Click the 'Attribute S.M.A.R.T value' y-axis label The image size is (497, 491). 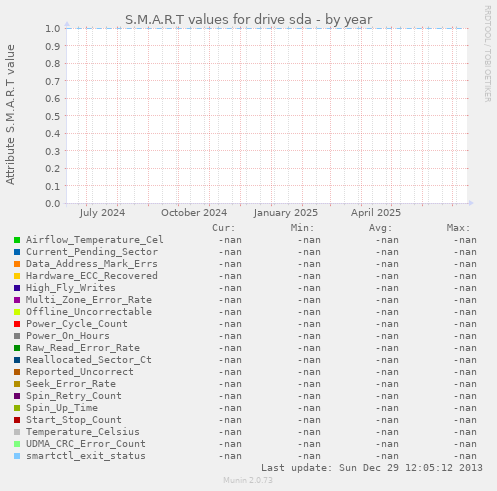pyautogui.click(x=10, y=115)
